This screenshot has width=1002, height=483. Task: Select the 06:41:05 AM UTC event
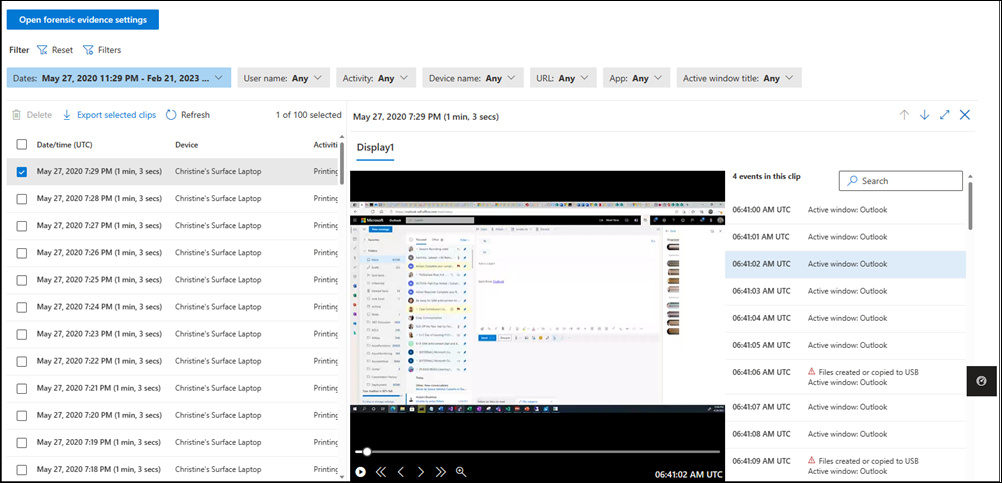[x=845, y=346]
